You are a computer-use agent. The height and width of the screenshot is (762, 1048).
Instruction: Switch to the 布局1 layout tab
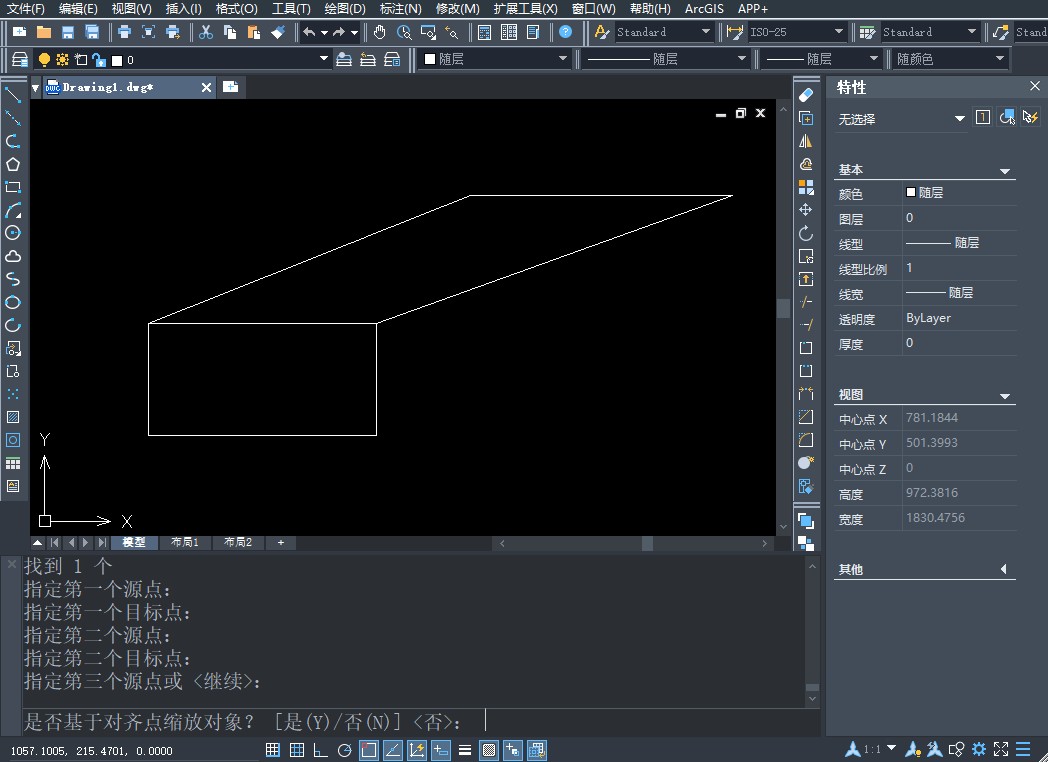click(x=184, y=542)
